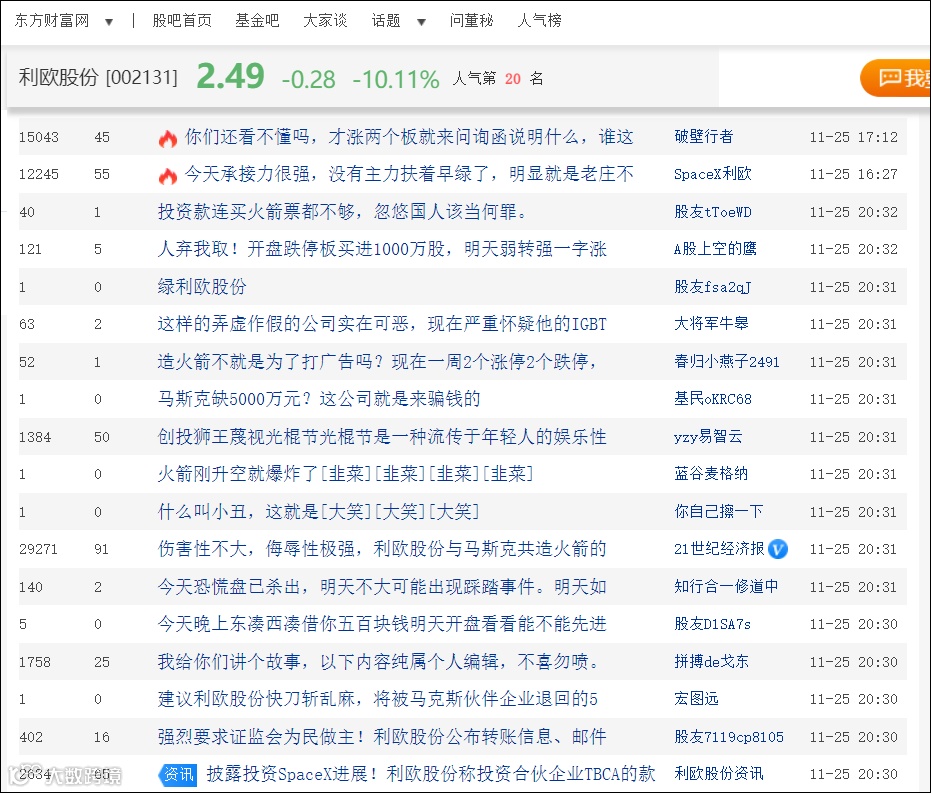Viewport: 931px width, 793px height.
Task: Open post 火箭刚升空就爆炸了
Action: coord(346,474)
